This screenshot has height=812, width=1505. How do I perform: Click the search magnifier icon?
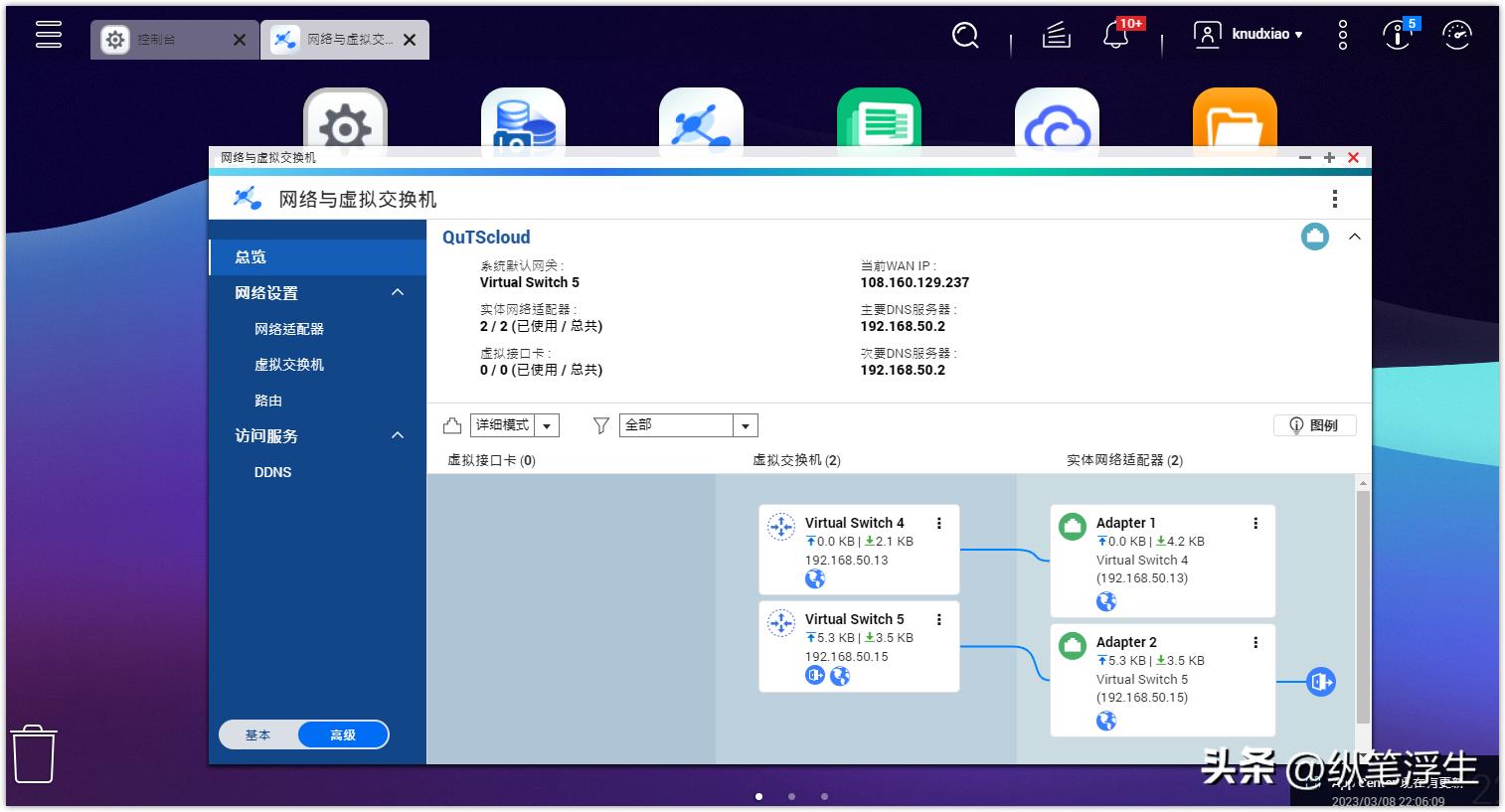pos(964,36)
